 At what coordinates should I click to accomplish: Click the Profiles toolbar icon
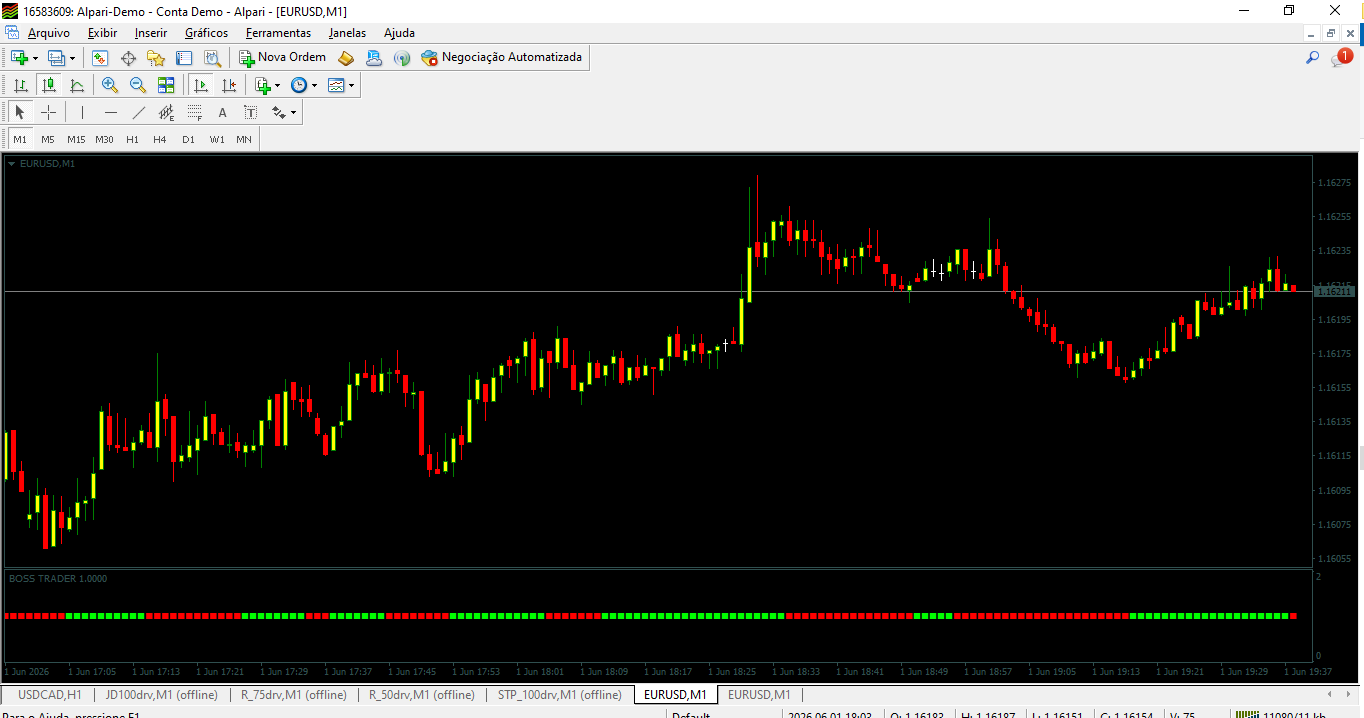click(56, 58)
